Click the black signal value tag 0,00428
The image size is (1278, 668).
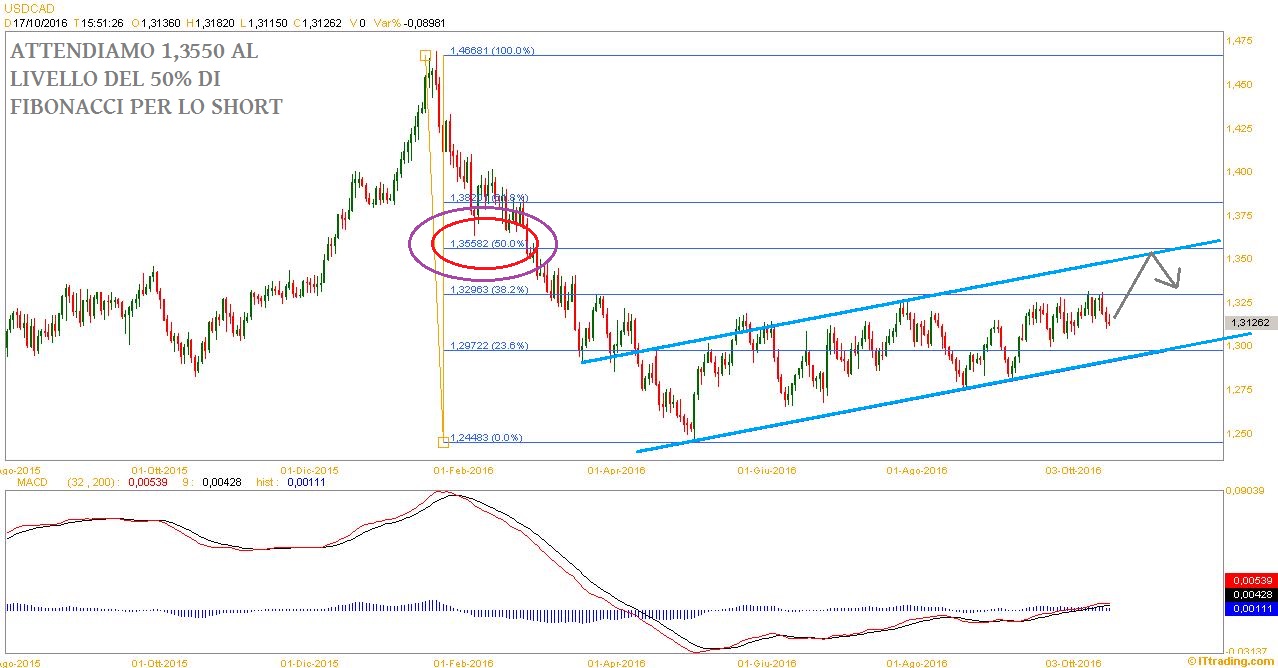coord(1249,593)
